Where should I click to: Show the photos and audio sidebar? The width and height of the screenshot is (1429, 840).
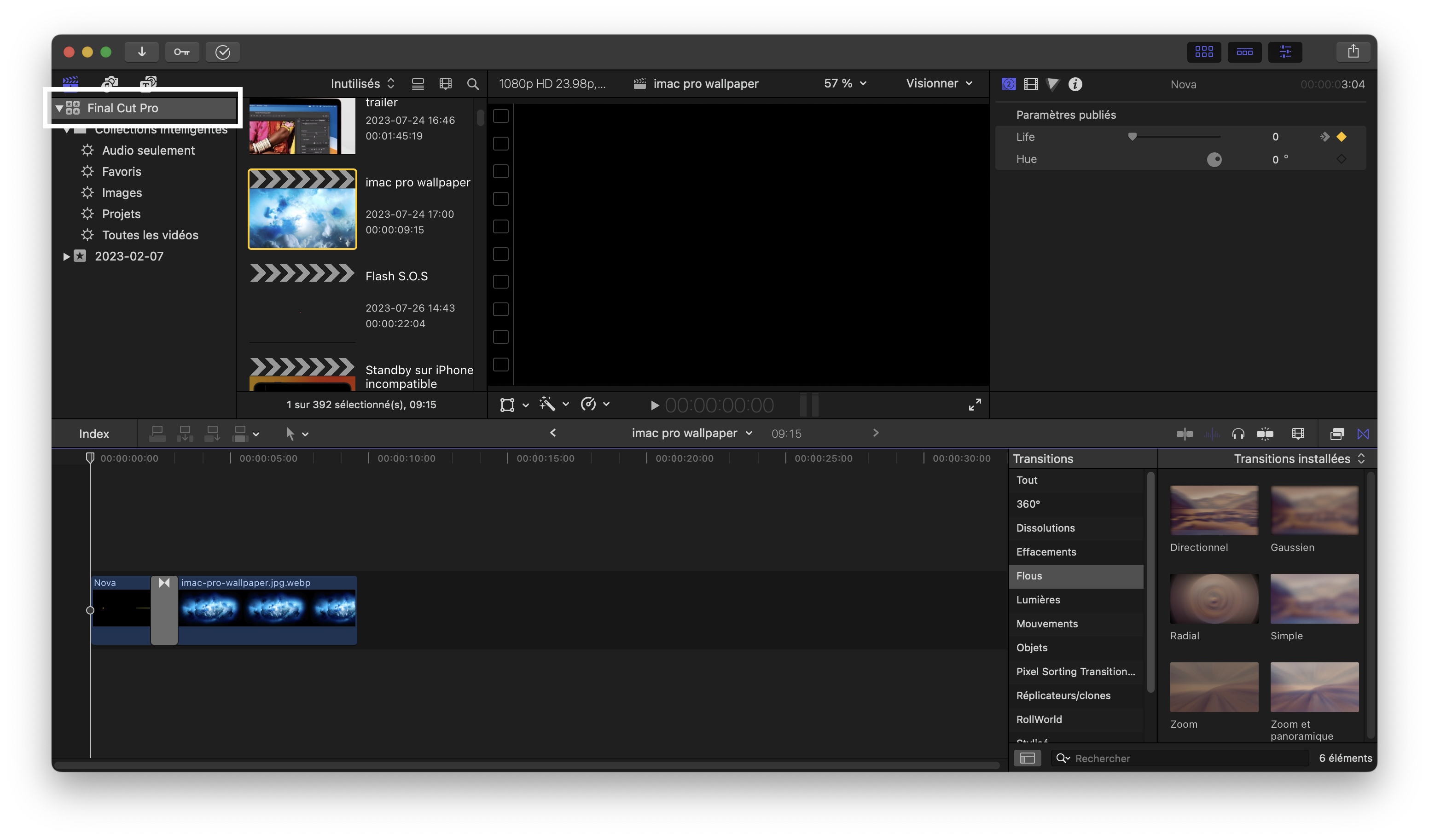pyautogui.click(x=110, y=83)
